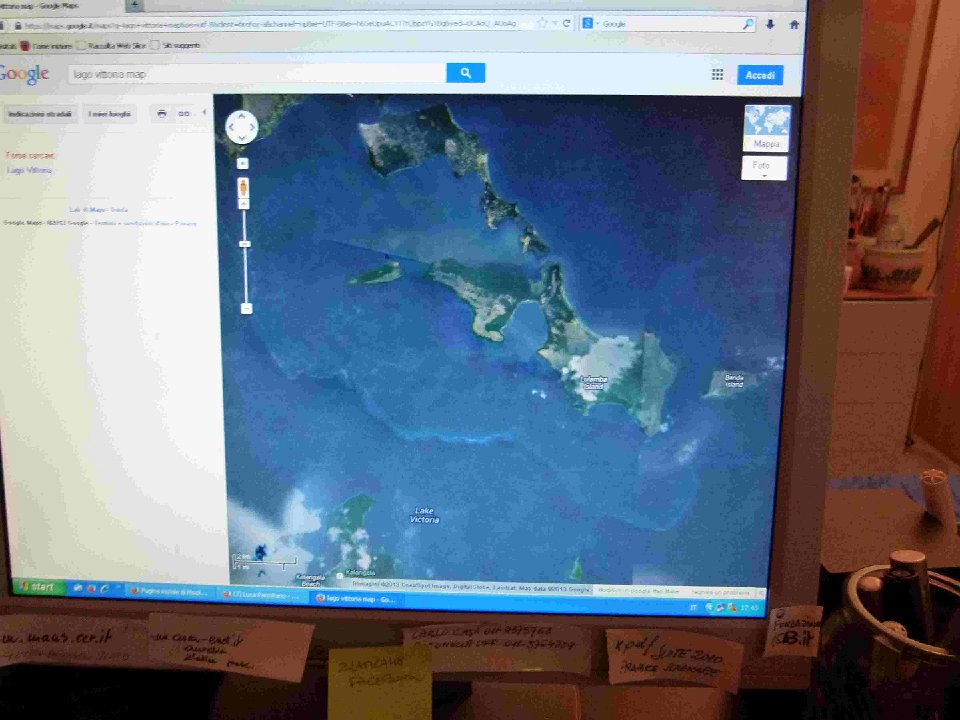
Task: Click the print icon in the sidebar
Action: click(162, 113)
